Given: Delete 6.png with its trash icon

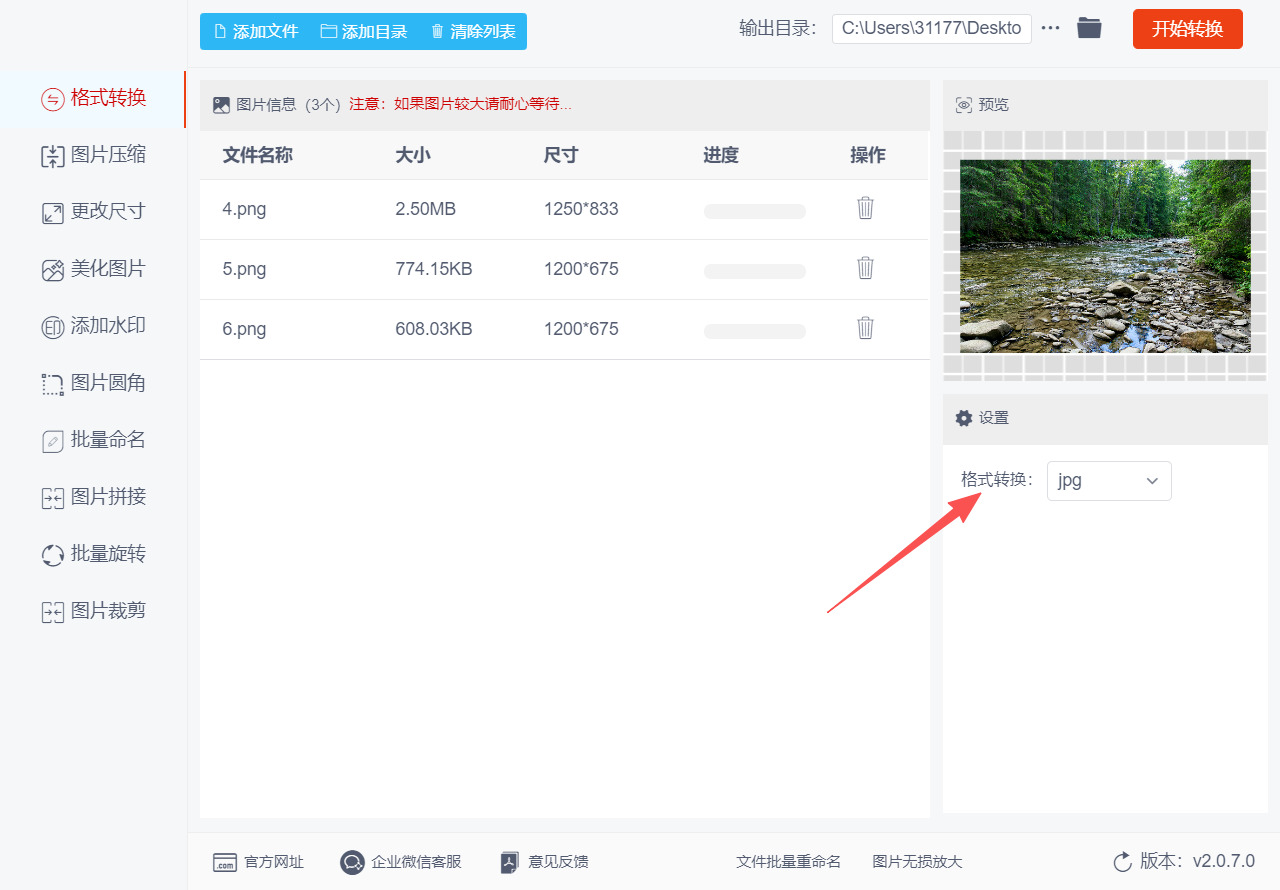Looking at the screenshot, I should pyautogui.click(x=866, y=328).
